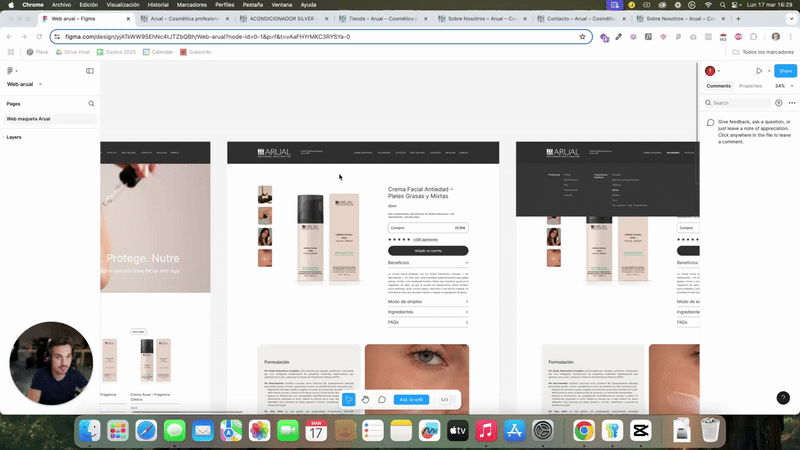Toggle the left sidebar panel icon

90,71
